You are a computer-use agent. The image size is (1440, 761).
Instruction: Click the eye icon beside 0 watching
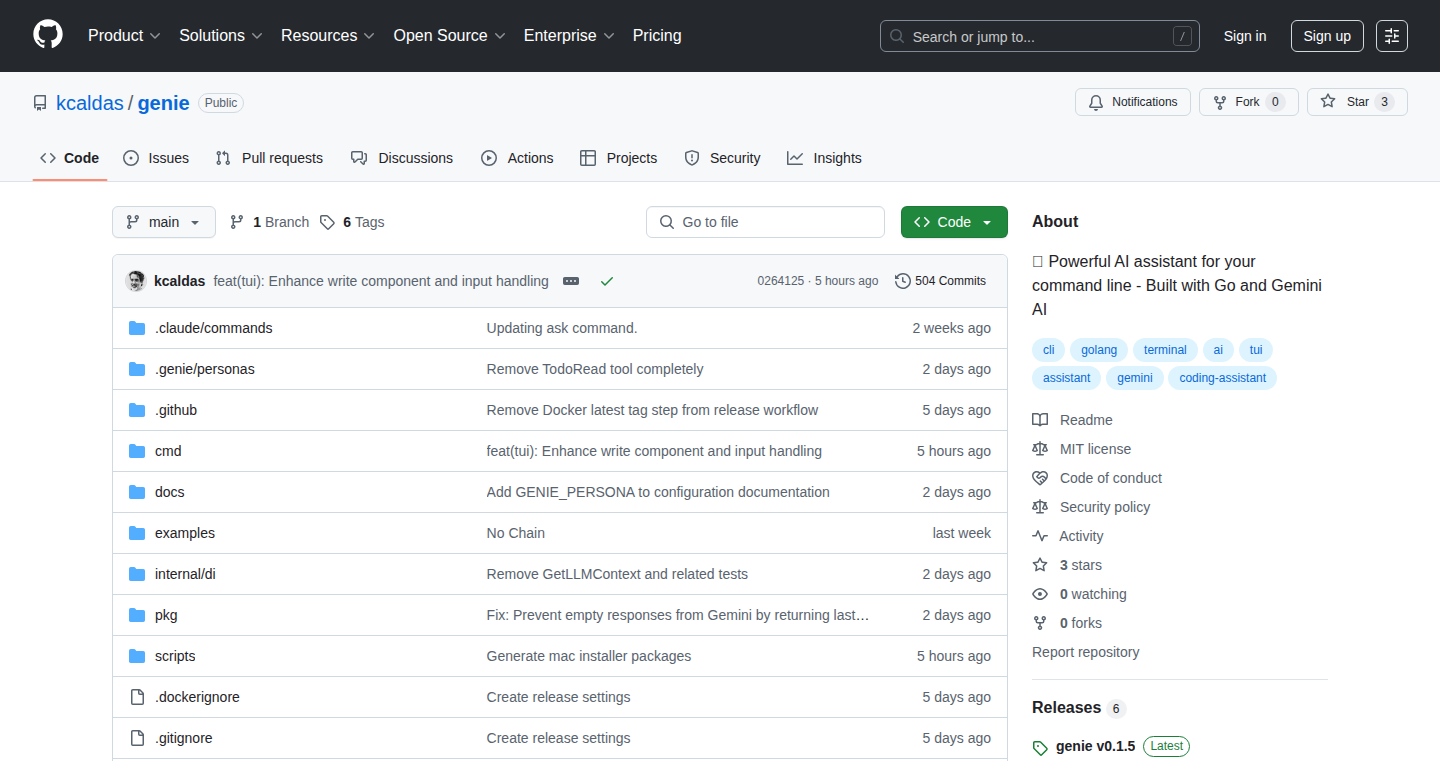(x=1040, y=594)
